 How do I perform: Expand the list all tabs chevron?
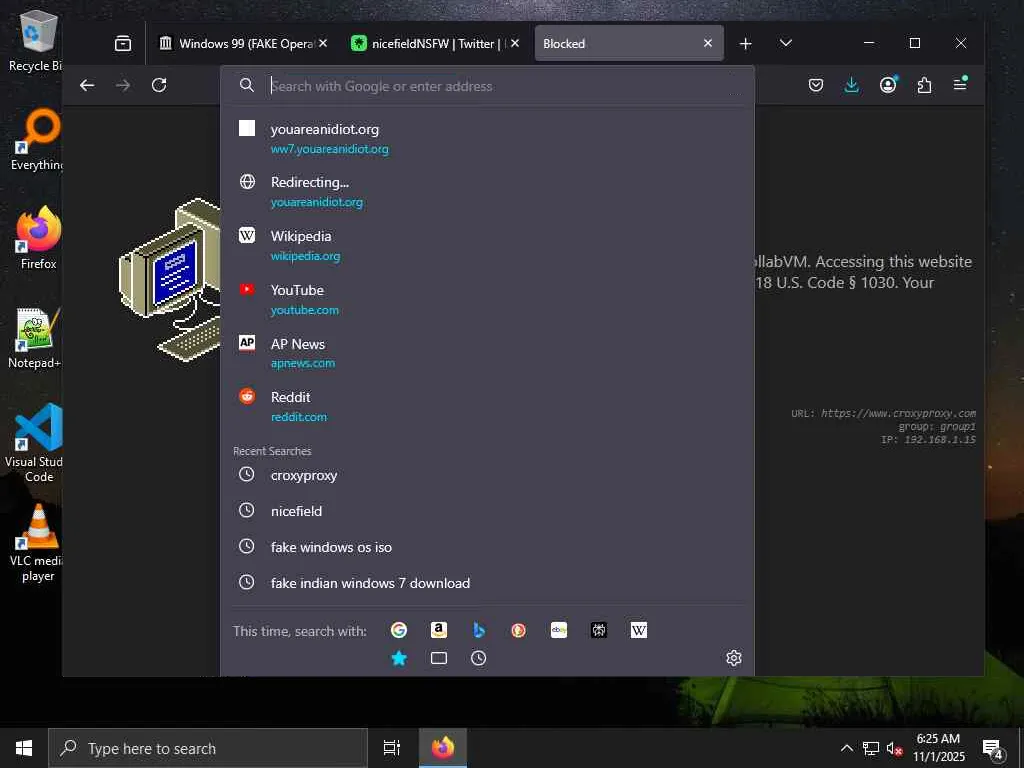(786, 43)
